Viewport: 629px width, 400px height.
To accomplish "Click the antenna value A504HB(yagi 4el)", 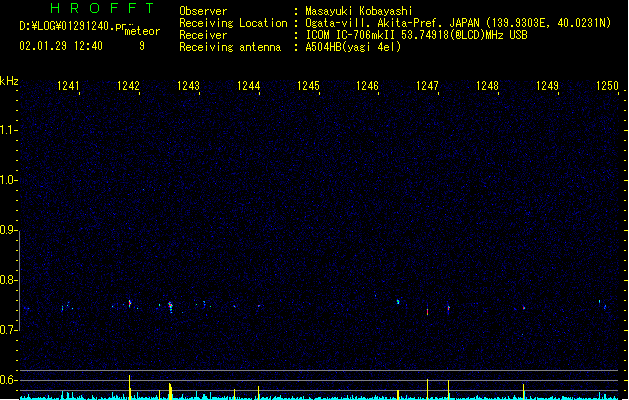I will click(x=353, y=47).
